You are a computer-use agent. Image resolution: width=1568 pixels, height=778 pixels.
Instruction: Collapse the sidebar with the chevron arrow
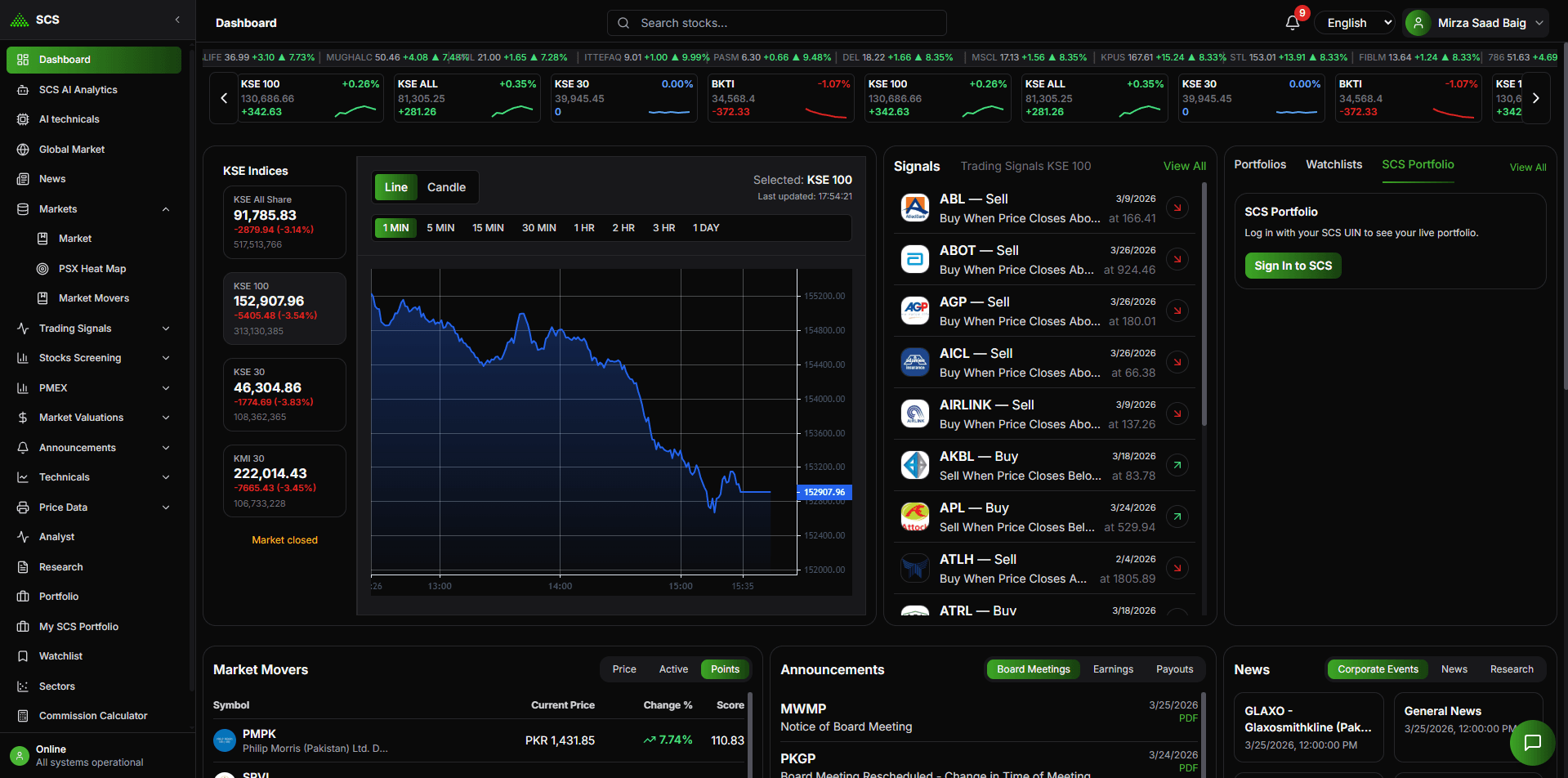pyautogui.click(x=177, y=20)
